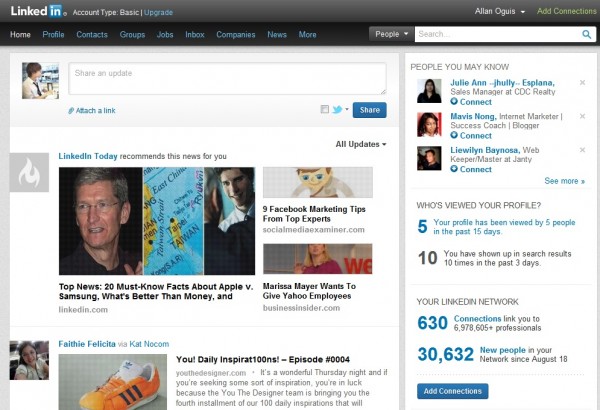Dismiss Liewilyn Baynosa suggestion
This screenshot has width=600, height=410.
coord(582,150)
